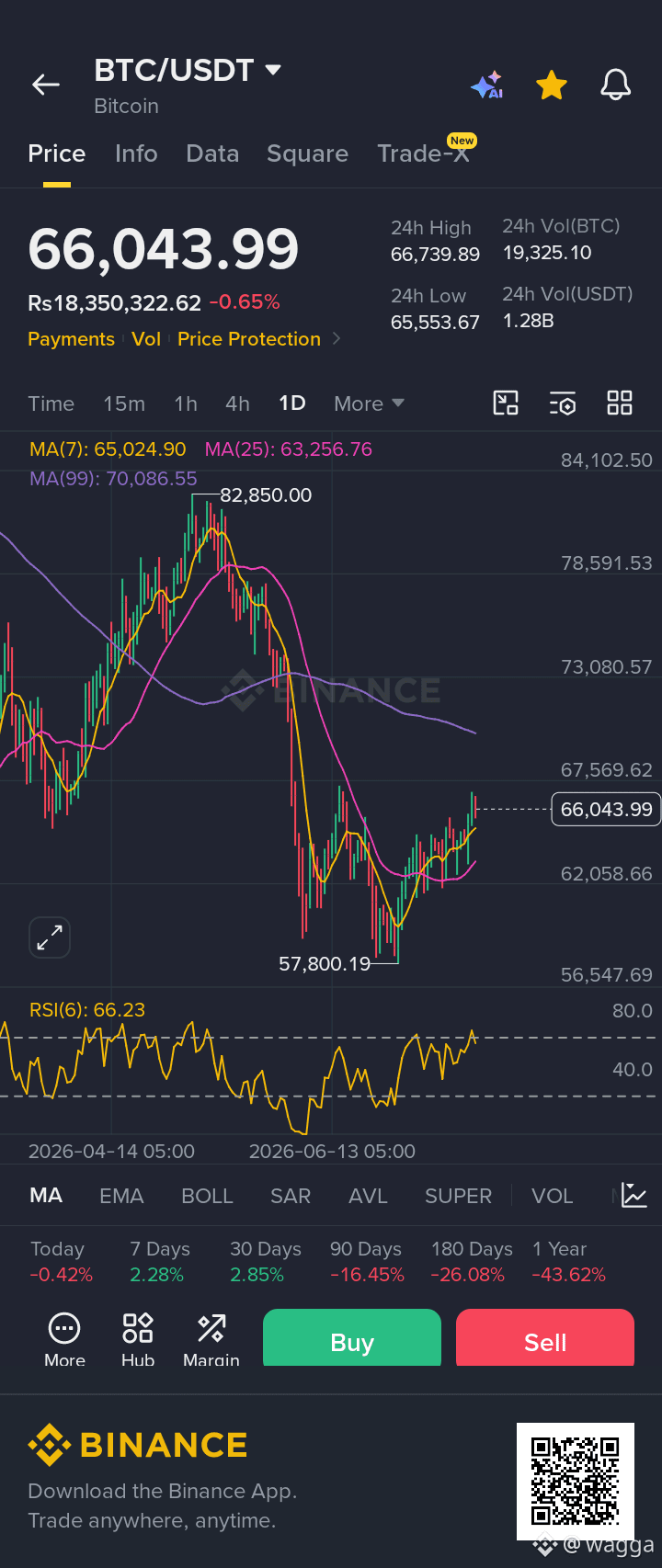Click the 1 Year -43.62% performance
662x1568 pixels.
(x=569, y=1262)
